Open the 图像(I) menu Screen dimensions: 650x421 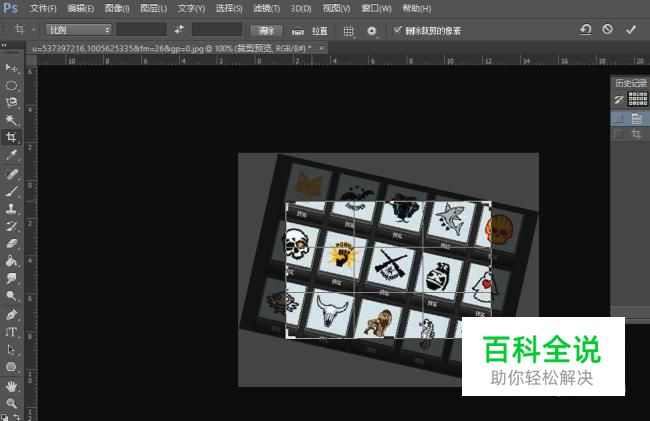[x=117, y=9]
